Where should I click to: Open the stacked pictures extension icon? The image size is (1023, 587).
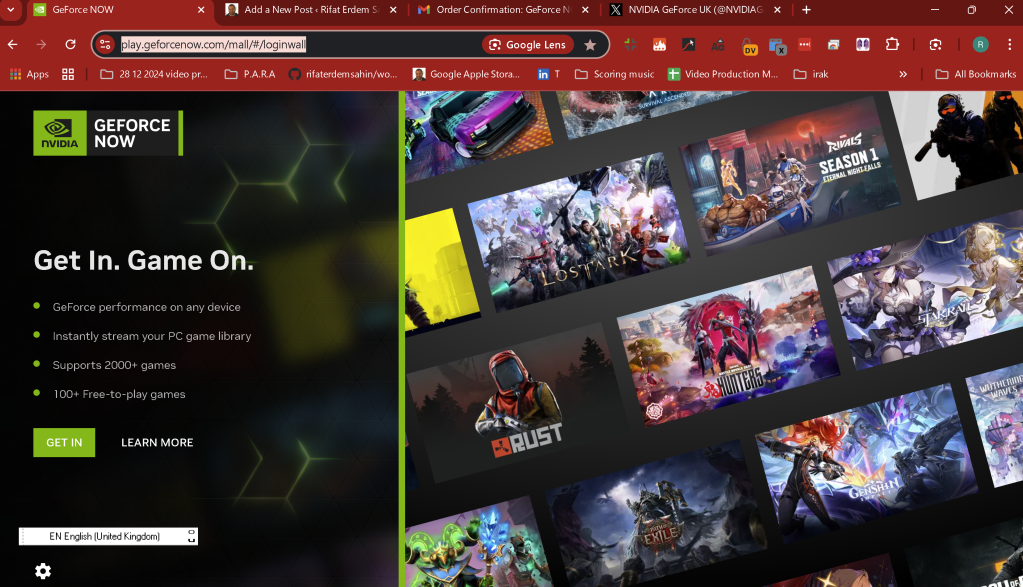(x=834, y=44)
